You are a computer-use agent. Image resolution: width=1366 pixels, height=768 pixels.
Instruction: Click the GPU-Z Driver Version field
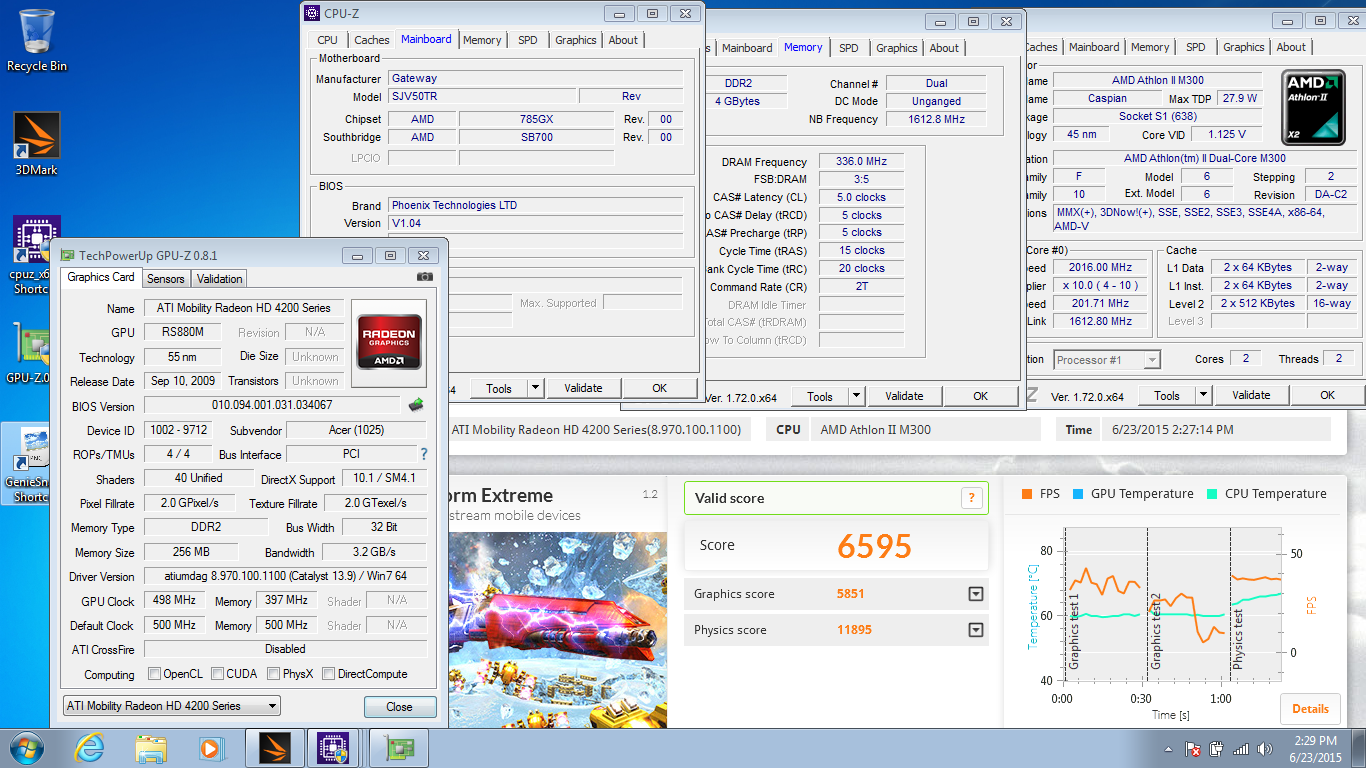click(x=286, y=577)
